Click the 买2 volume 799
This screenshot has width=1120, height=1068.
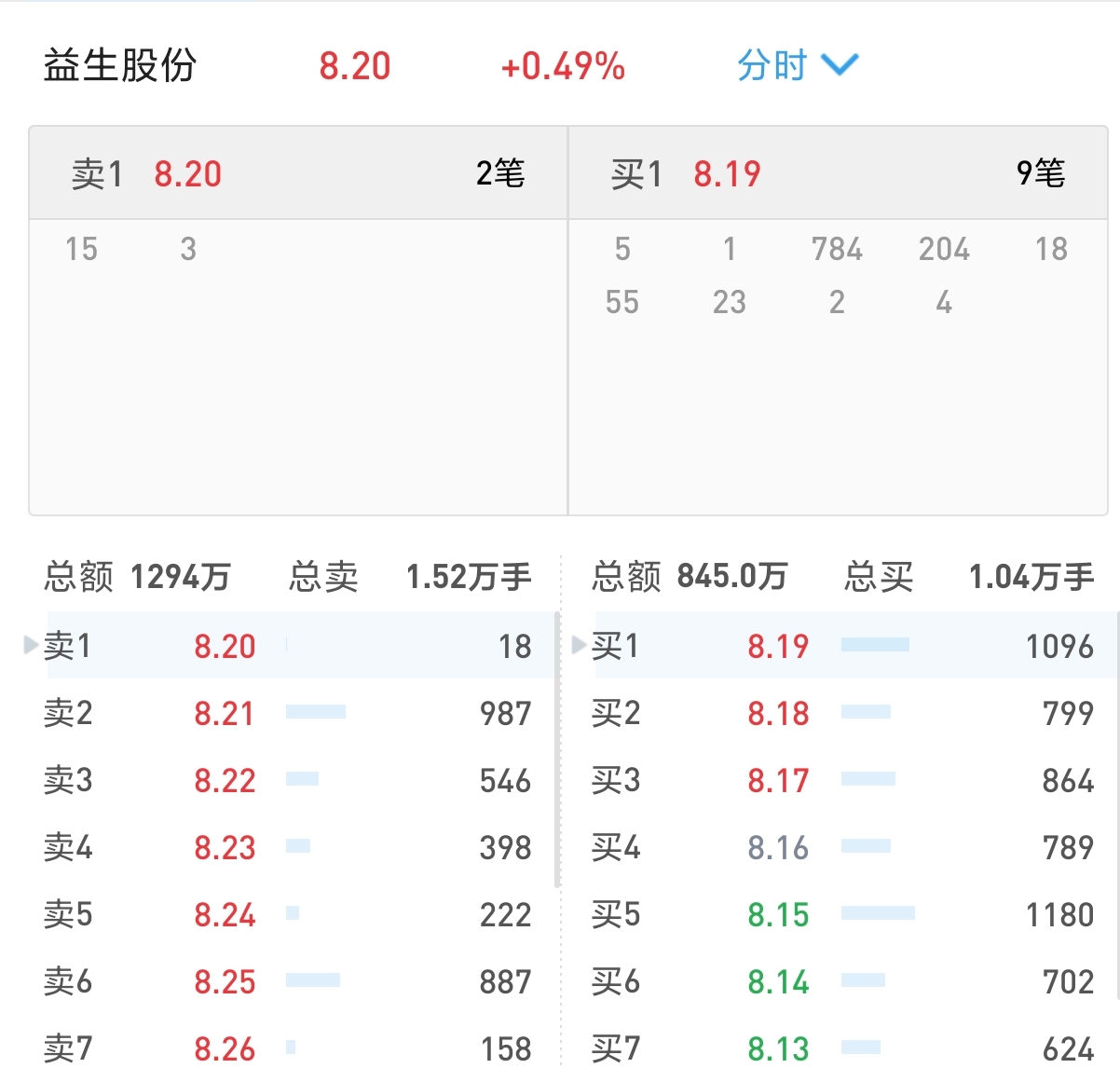(1068, 713)
